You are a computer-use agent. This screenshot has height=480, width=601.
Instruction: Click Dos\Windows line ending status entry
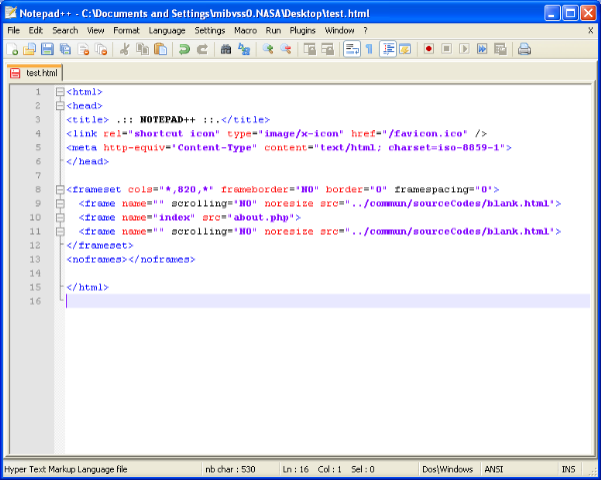447,469
